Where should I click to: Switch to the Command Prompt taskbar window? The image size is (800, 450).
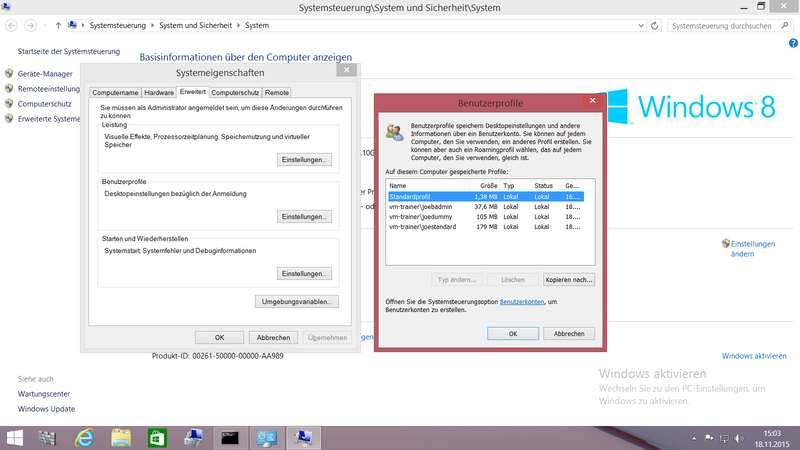pyautogui.click(x=230, y=438)
